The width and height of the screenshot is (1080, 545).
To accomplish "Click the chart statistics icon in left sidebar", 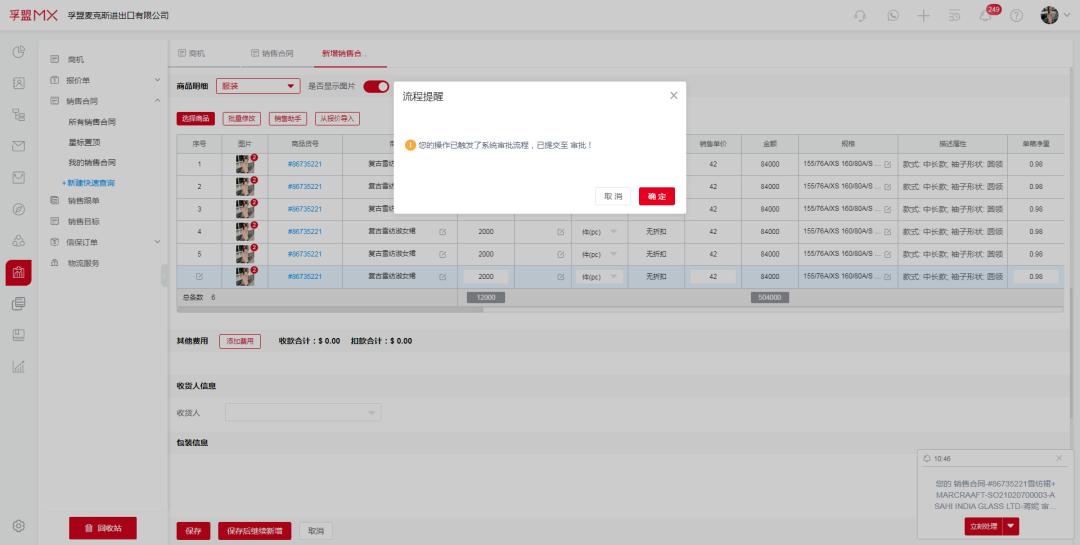I will click(x=18, y=366).
